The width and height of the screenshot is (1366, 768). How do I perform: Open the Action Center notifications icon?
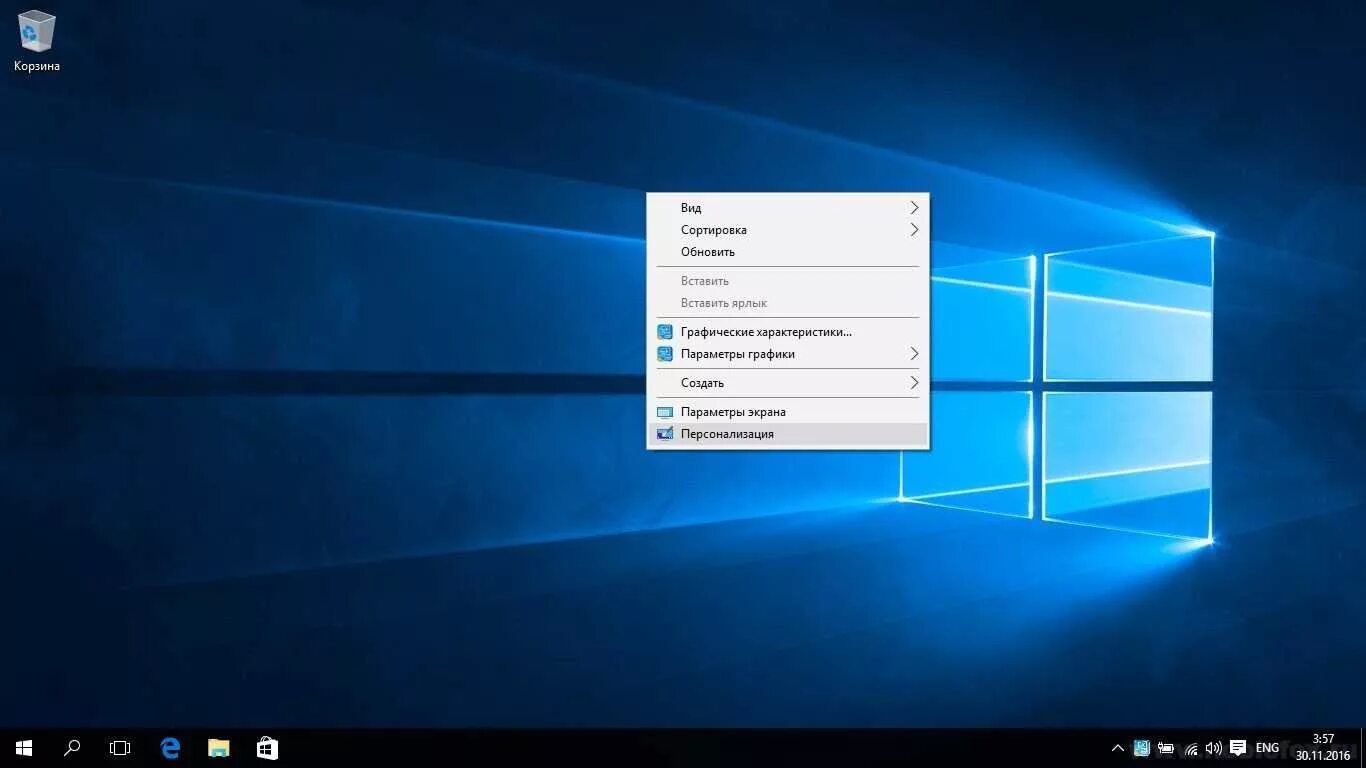point(1238,748)
